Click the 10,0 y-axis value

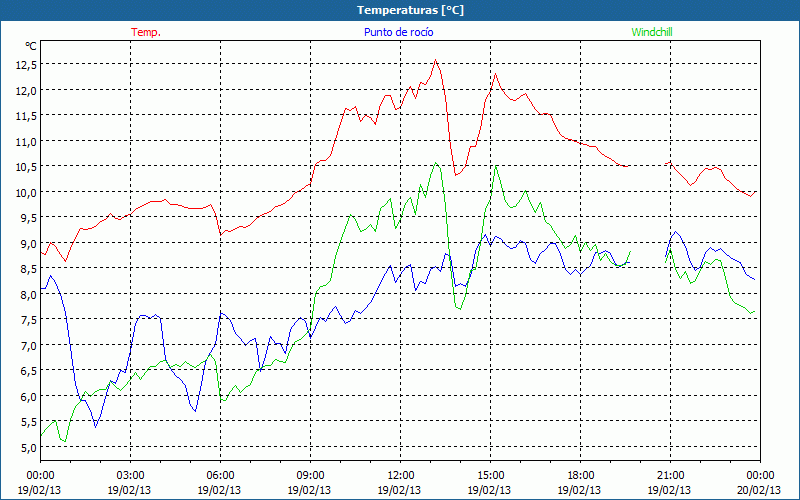tap(27, 192)
